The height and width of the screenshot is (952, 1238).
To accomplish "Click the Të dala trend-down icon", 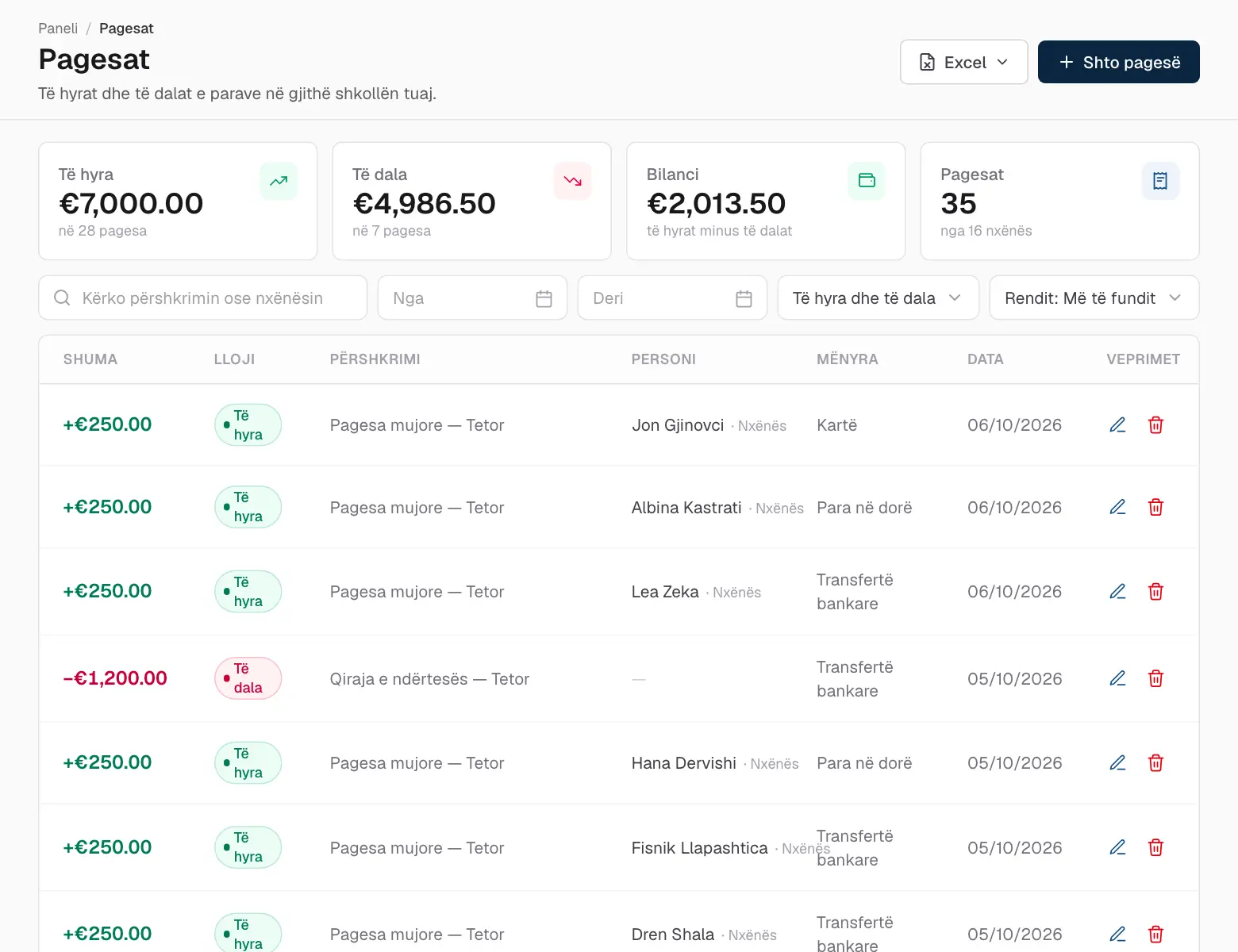I will 572,181.
